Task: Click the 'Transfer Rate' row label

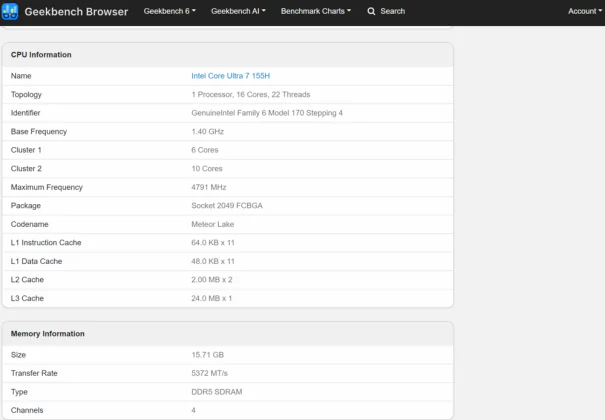Action: [x=34, y=373]
